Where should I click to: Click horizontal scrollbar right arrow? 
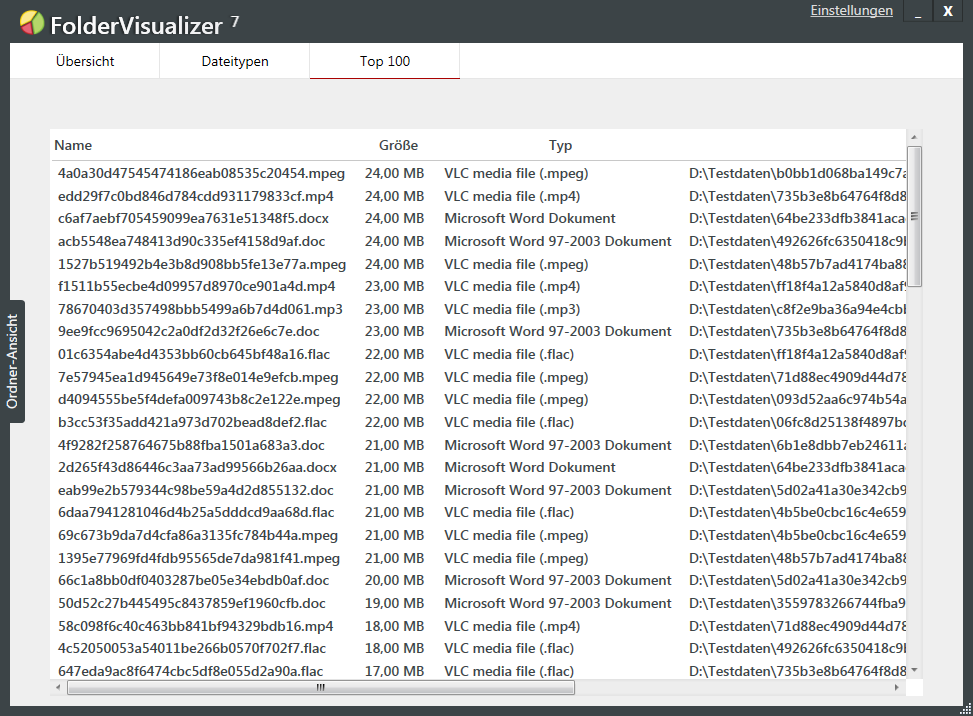pyautogui.click(x=898, y=688)
